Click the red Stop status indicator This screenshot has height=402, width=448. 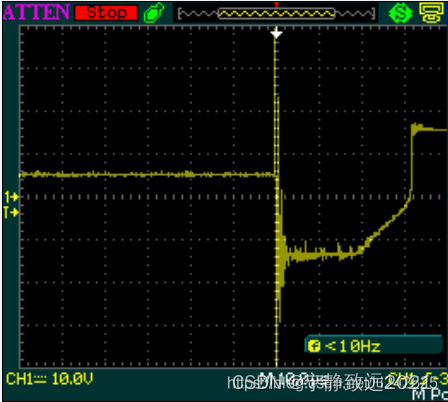(x=106, y=13)
